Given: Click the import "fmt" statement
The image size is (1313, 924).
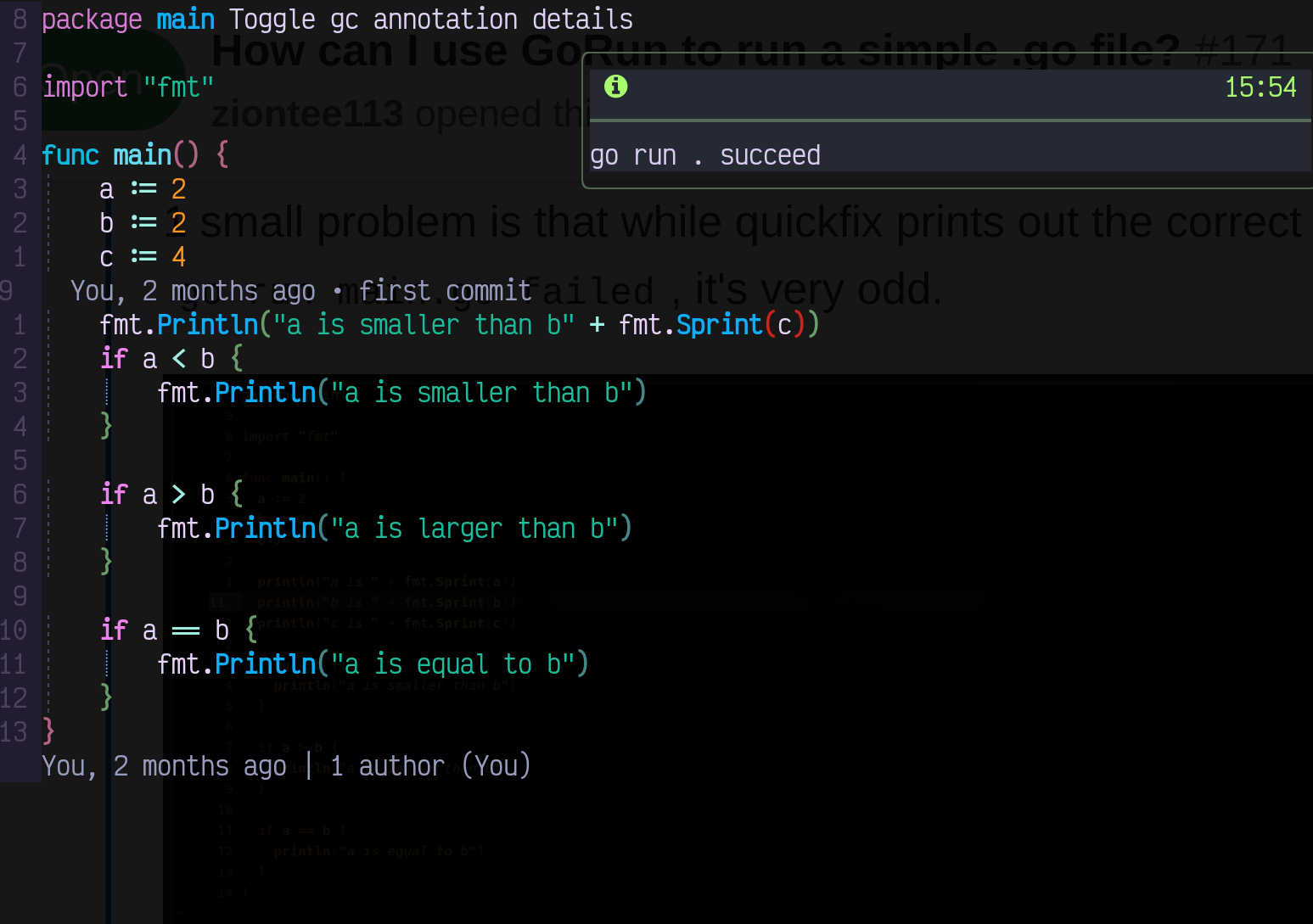Looking at the screenshot, I should (127, 87).
